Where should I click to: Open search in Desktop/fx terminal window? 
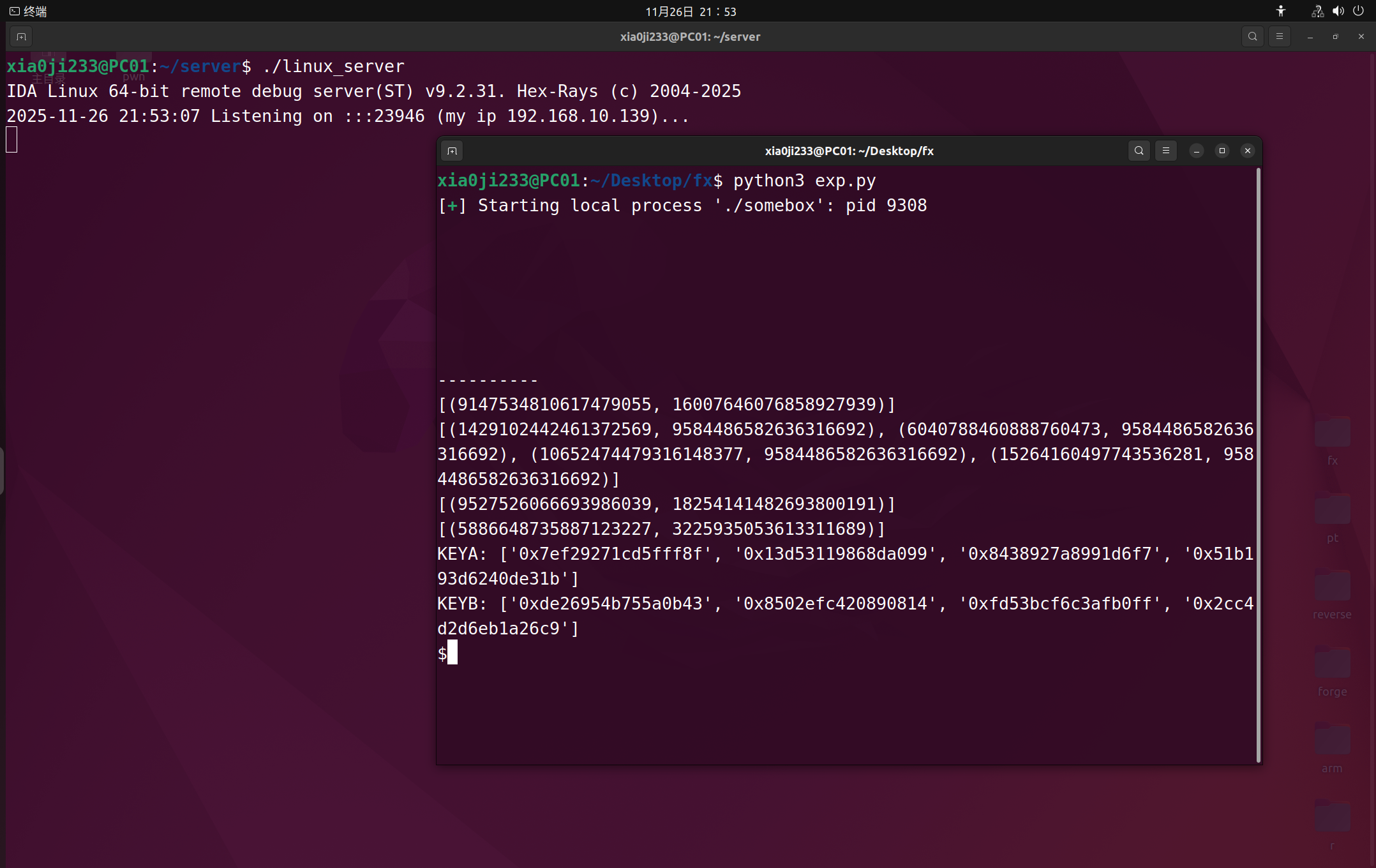point(1139,151)
